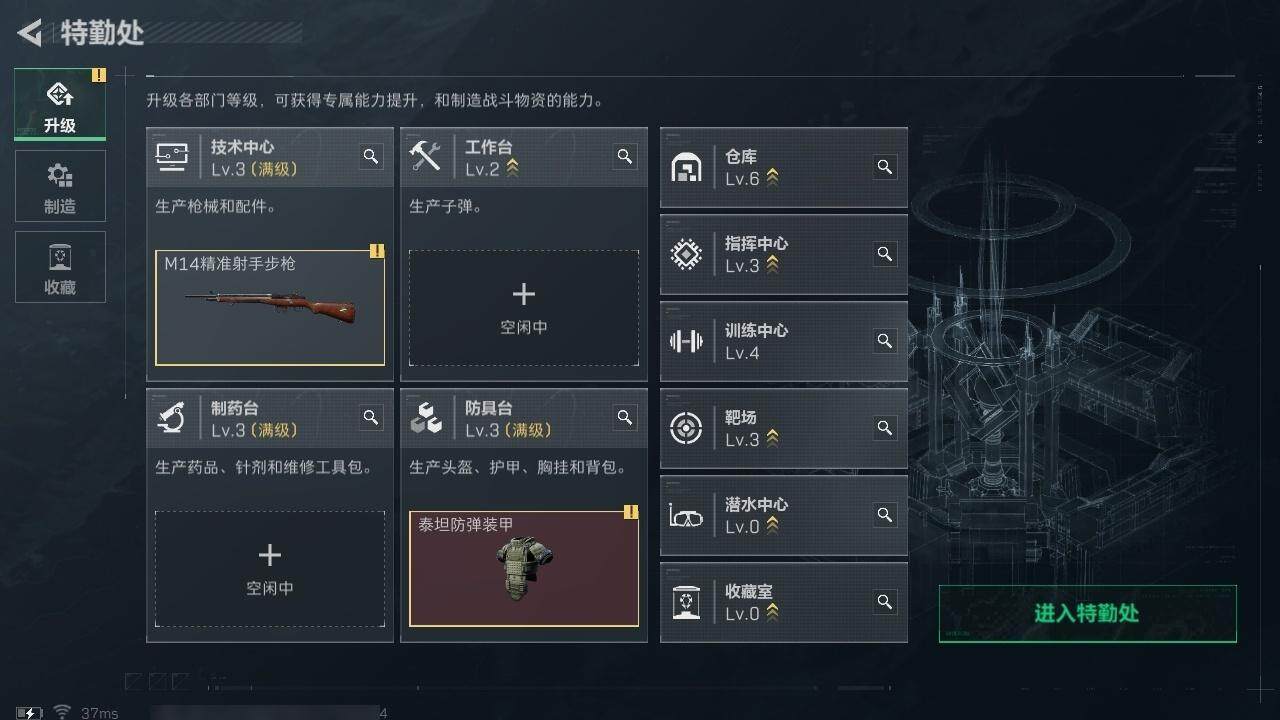Open the 防具台 header magnifier
Screen dimensions: 1280x720
pos(625,417)
